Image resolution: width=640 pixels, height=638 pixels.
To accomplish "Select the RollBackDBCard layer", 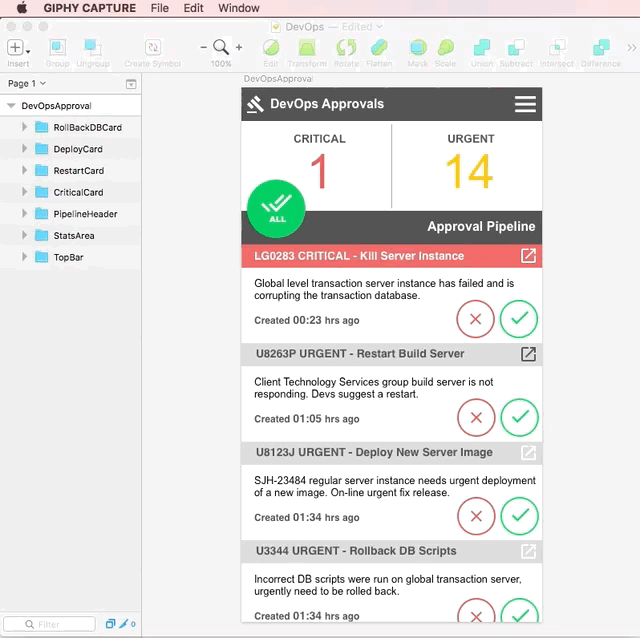I will [71, 127].
